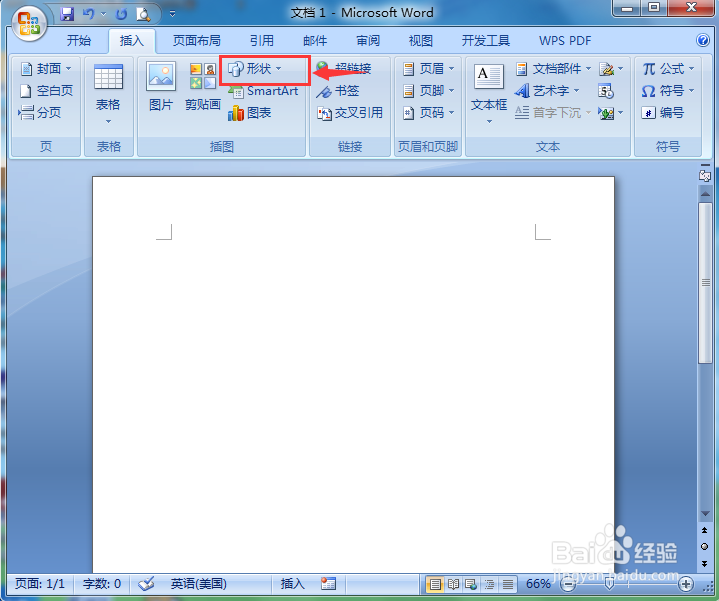Insert a hyperlink with 超链接
The height and width of the screenshot is (601, 719).
coord(344,69)
